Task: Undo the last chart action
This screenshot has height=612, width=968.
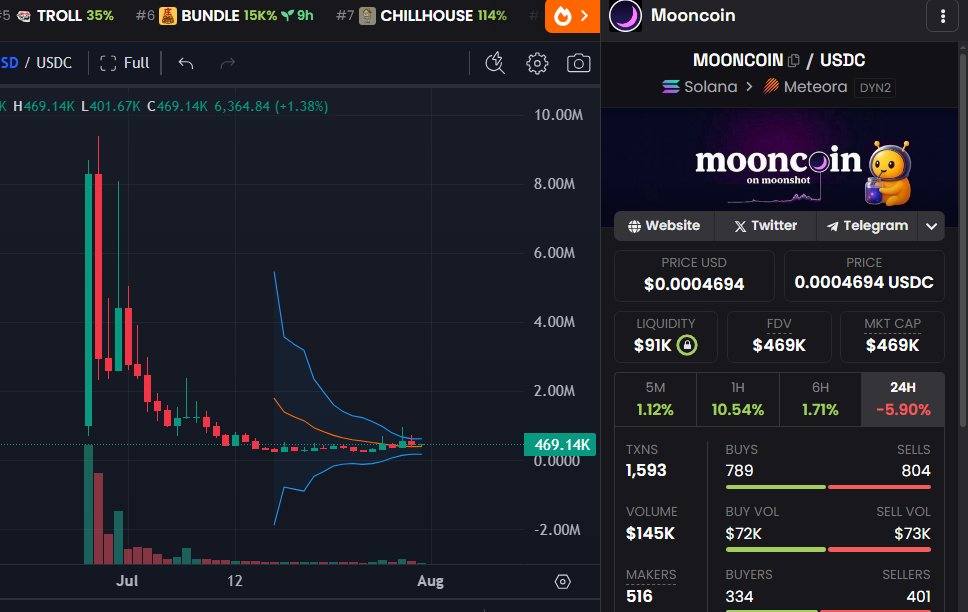Action: (x=186, y=63)
